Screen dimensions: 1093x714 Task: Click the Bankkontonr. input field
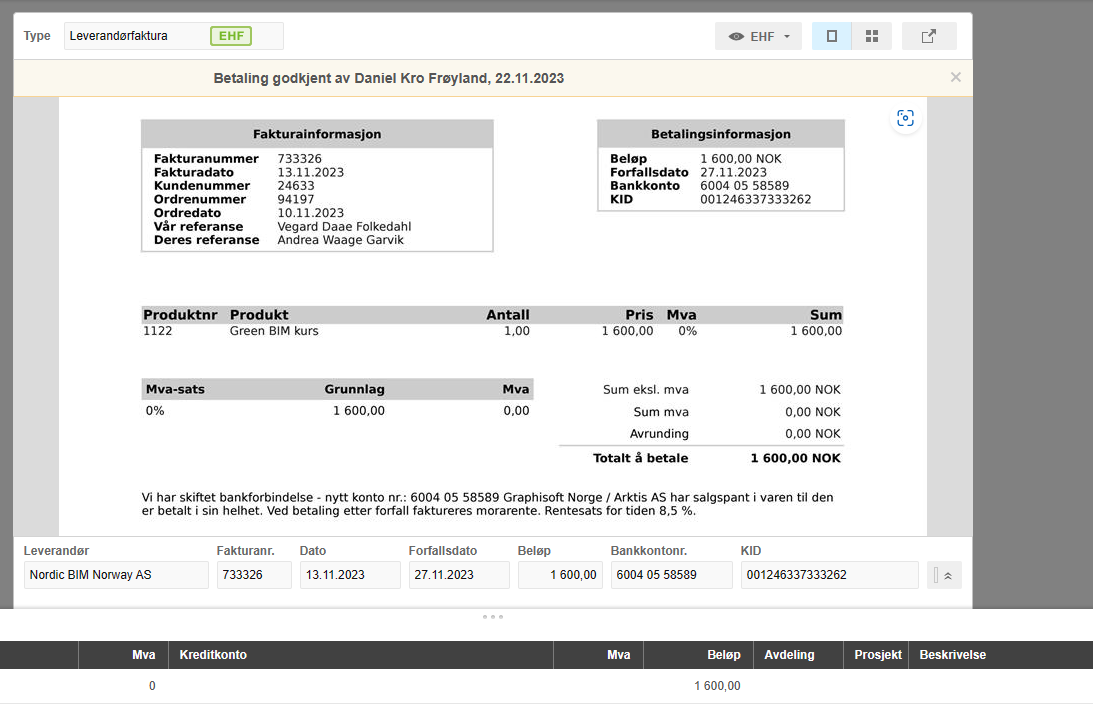point(671,575)
